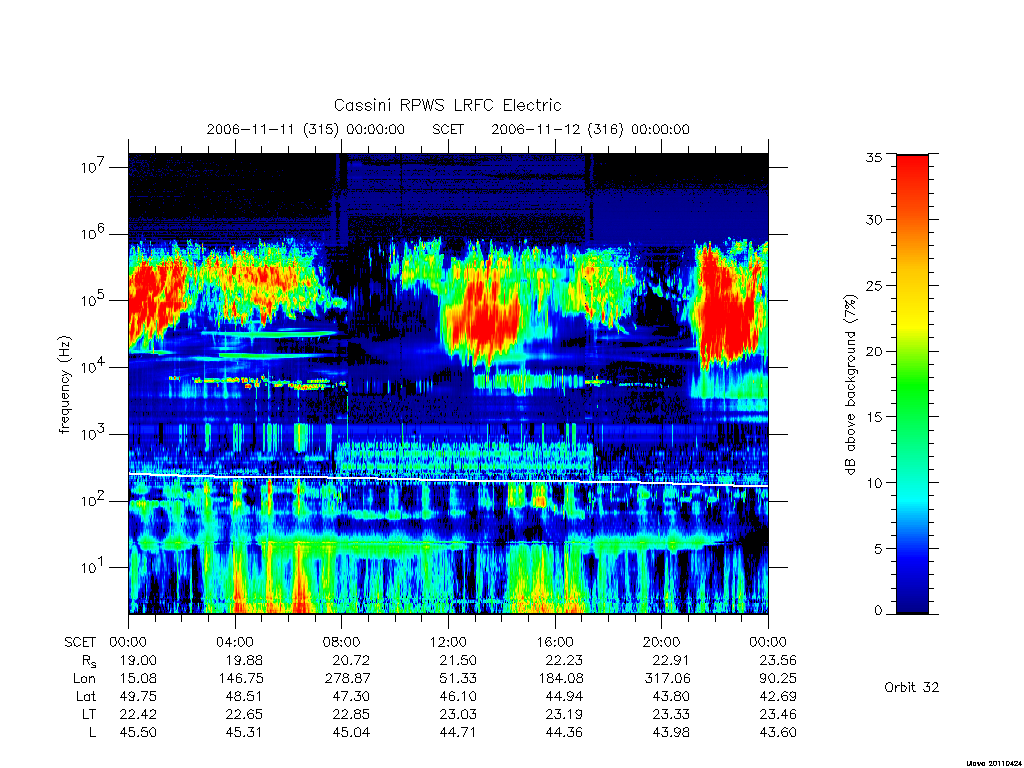Image resolution: width=1024 pixels, height=768 pixels.
Task: Click the 10^1 frequency tick label
Action: tap(94, 566)
